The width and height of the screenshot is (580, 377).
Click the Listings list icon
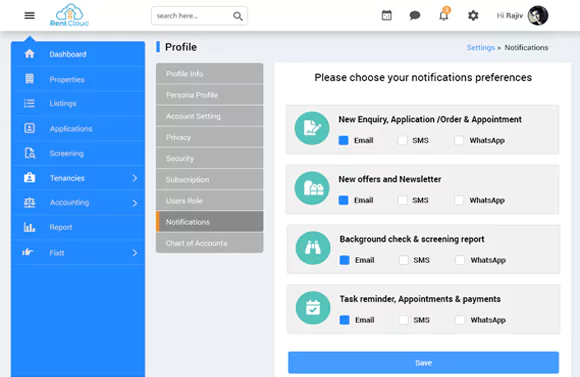click(x=30, y=103)
